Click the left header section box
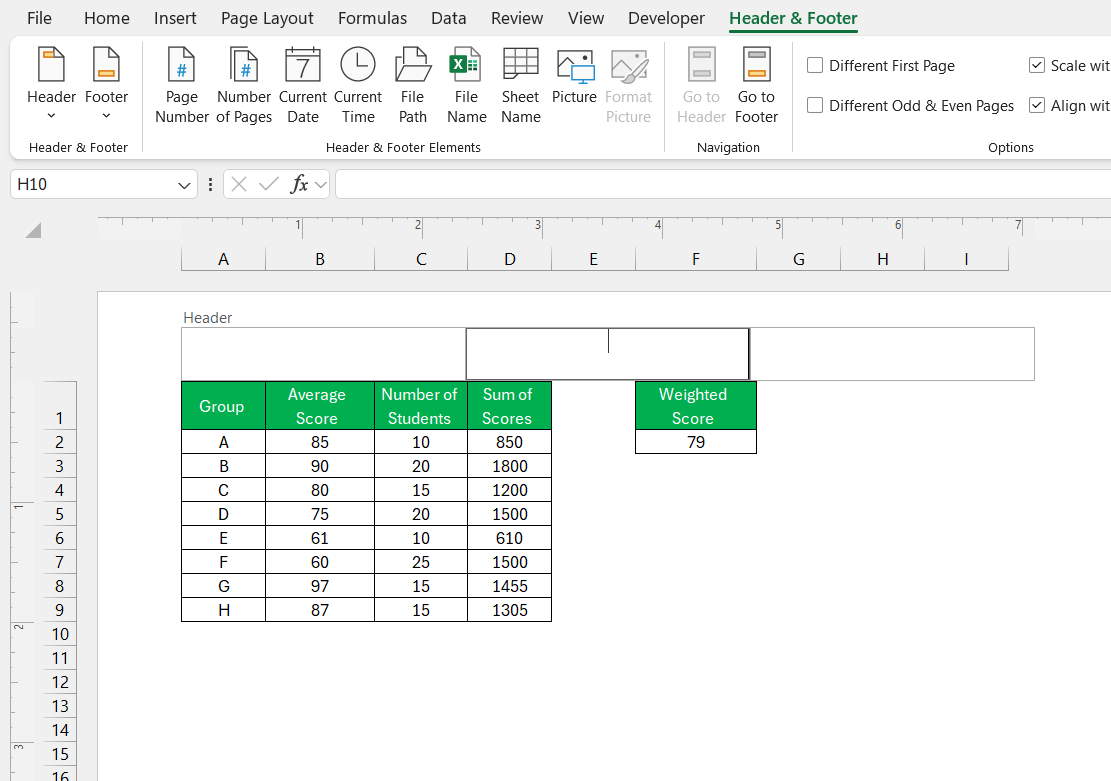 [323, 354]
